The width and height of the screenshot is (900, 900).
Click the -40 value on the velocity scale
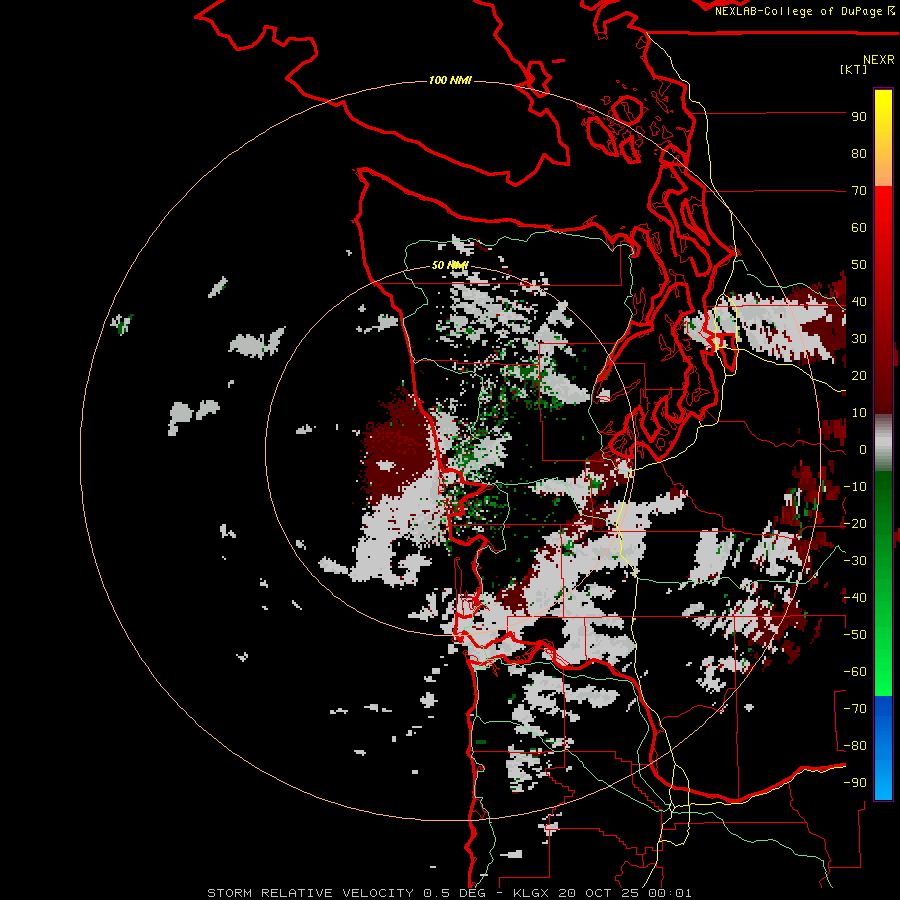point(855,598)
